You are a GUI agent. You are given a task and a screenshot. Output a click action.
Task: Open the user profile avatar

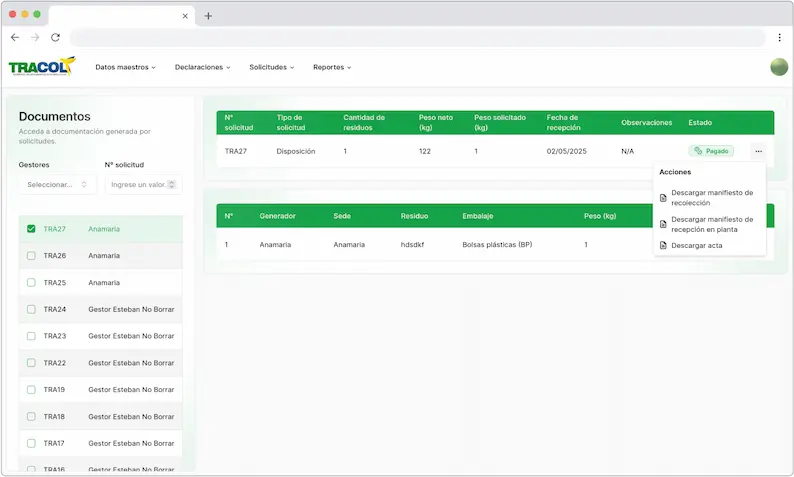779,67
